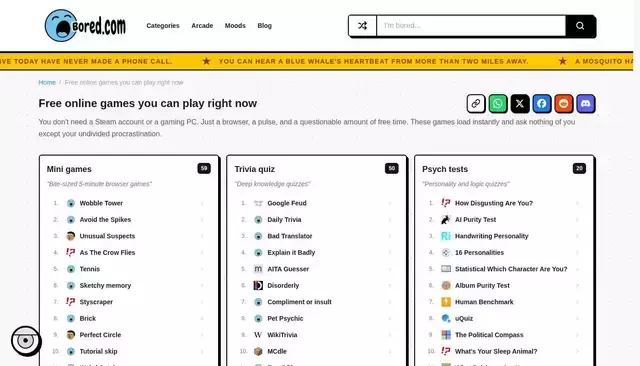This screenshot has height=366, width=640.
Task: Click the Psych tests count badge 20
Action: (579, 169)
